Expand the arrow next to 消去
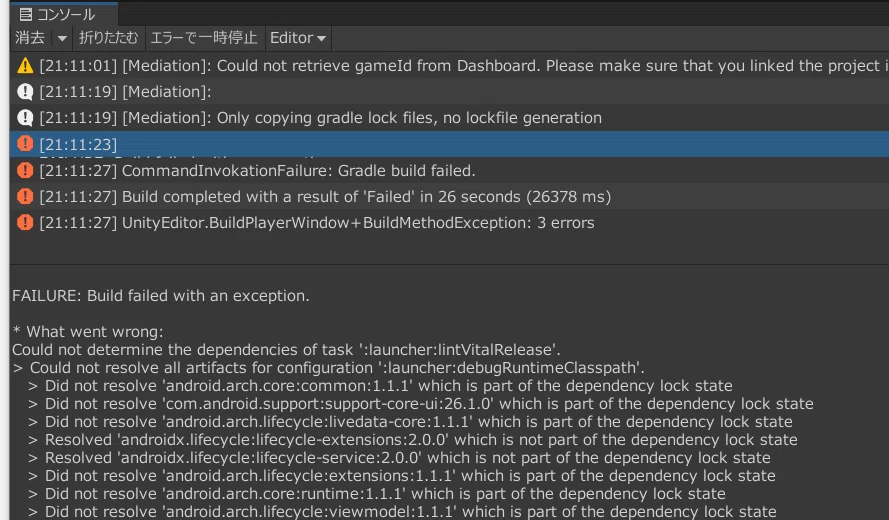 point(62,39)
